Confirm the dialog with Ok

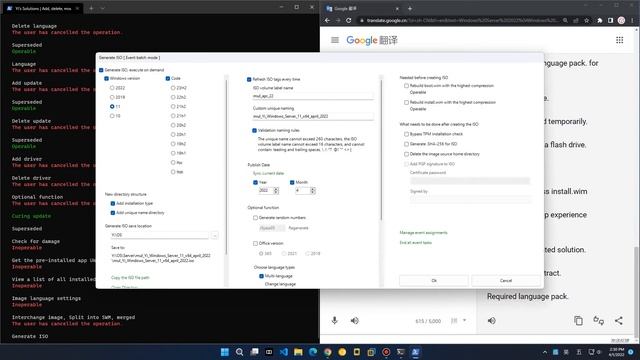click(x=434, y=281)
